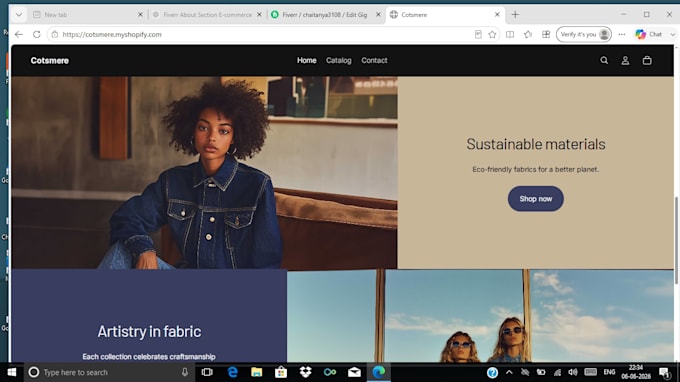Go to Home in store navigation
680x382 pixels.
[x=307, y=60]
